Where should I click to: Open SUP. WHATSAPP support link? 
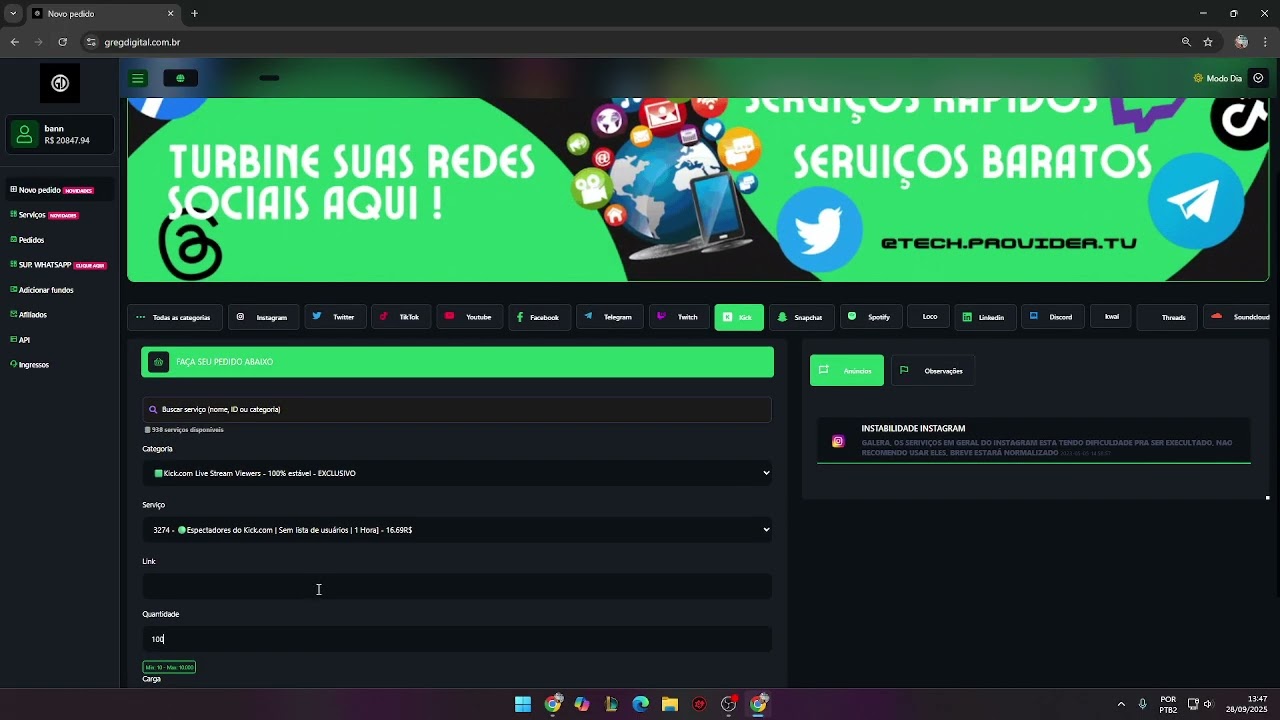58,265
